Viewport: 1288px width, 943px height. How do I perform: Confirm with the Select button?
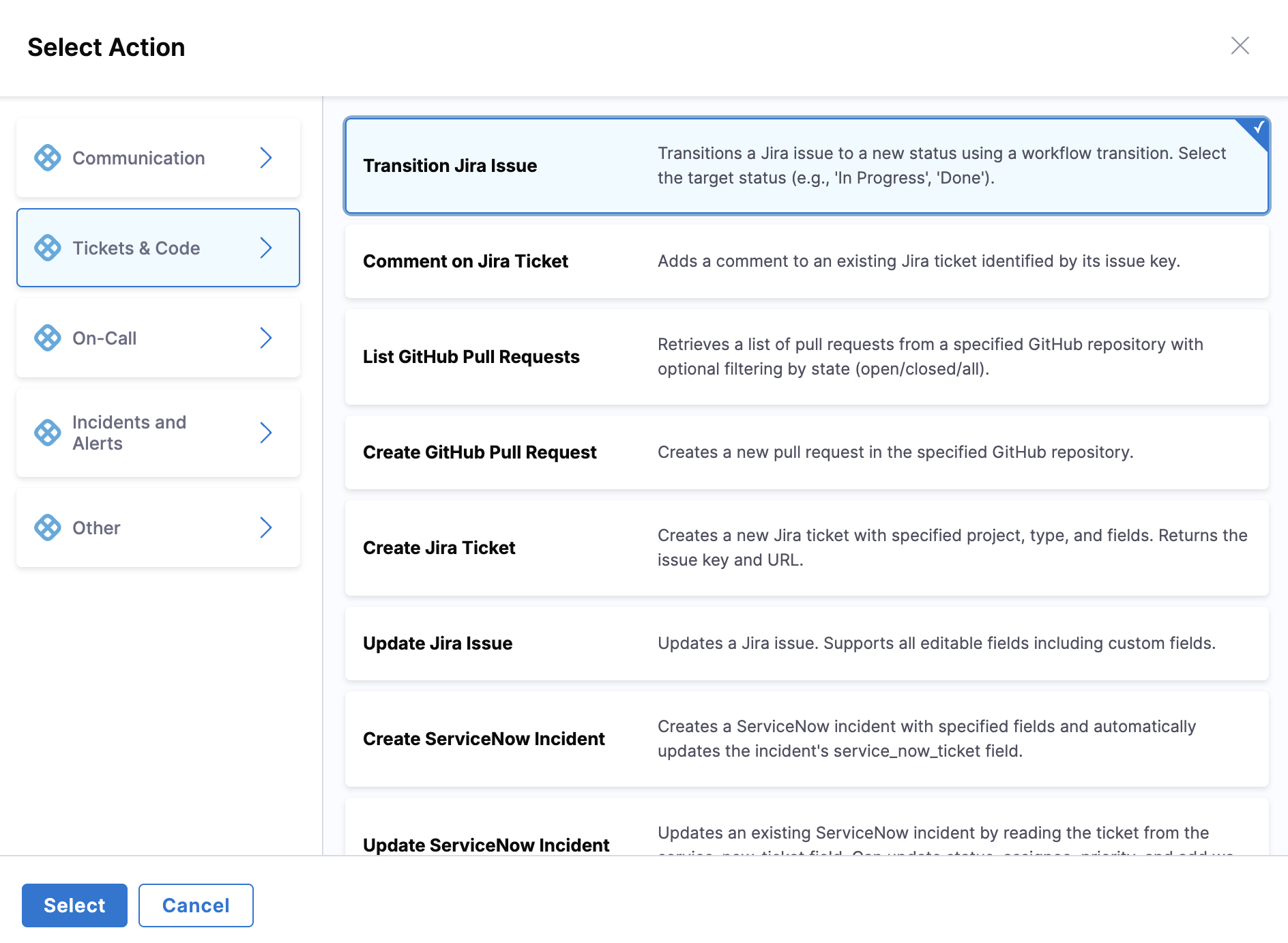pos(74,905)
